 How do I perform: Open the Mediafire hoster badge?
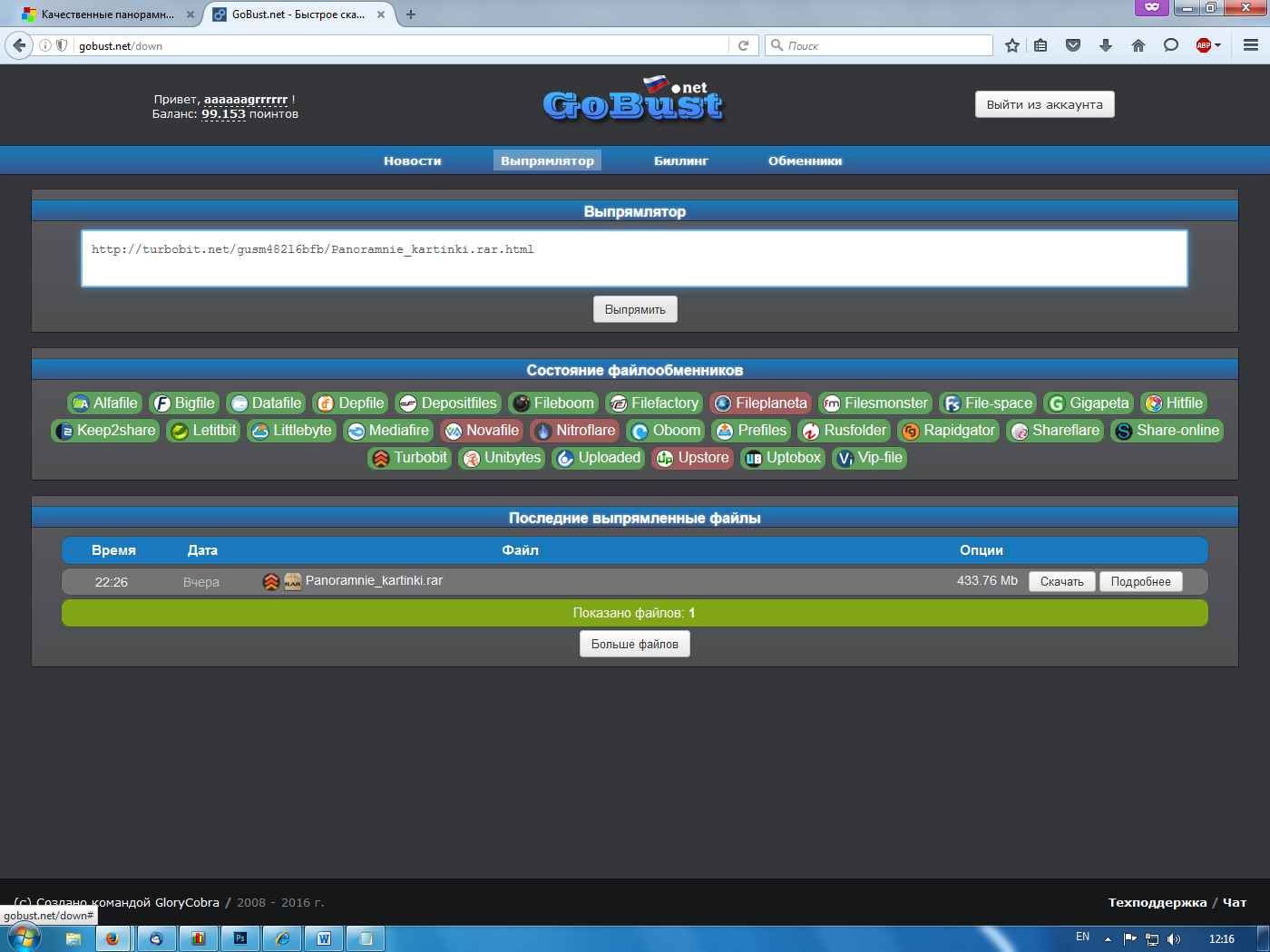pos(388,431)
